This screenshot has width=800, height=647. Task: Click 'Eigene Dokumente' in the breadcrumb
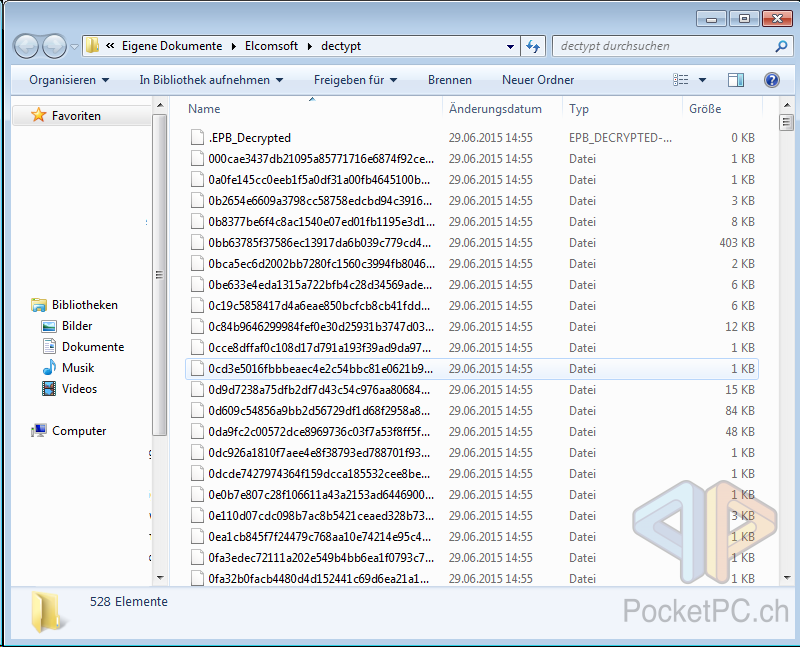tap(172, 46)
